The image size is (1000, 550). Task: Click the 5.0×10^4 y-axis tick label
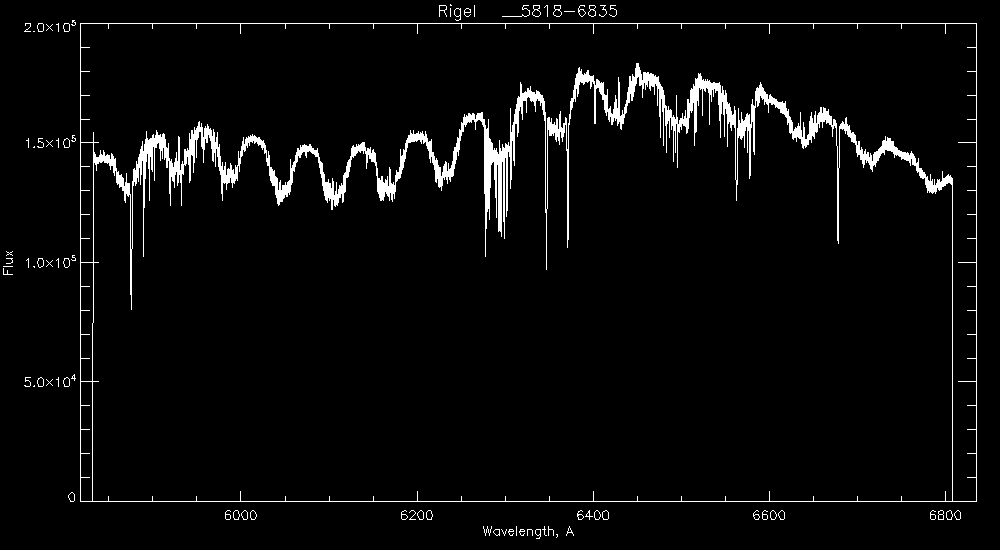point(52,382)
